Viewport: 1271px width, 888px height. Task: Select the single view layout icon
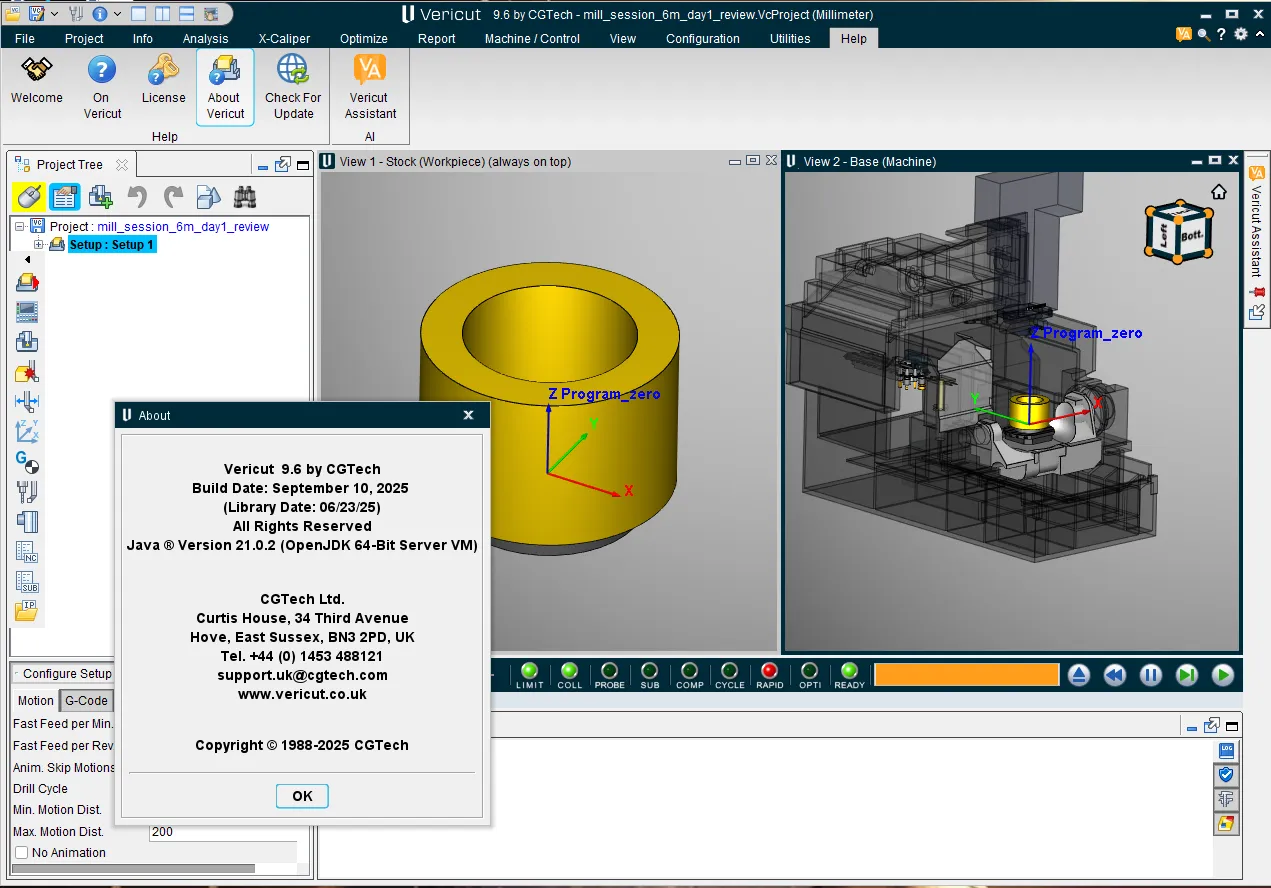138,14
